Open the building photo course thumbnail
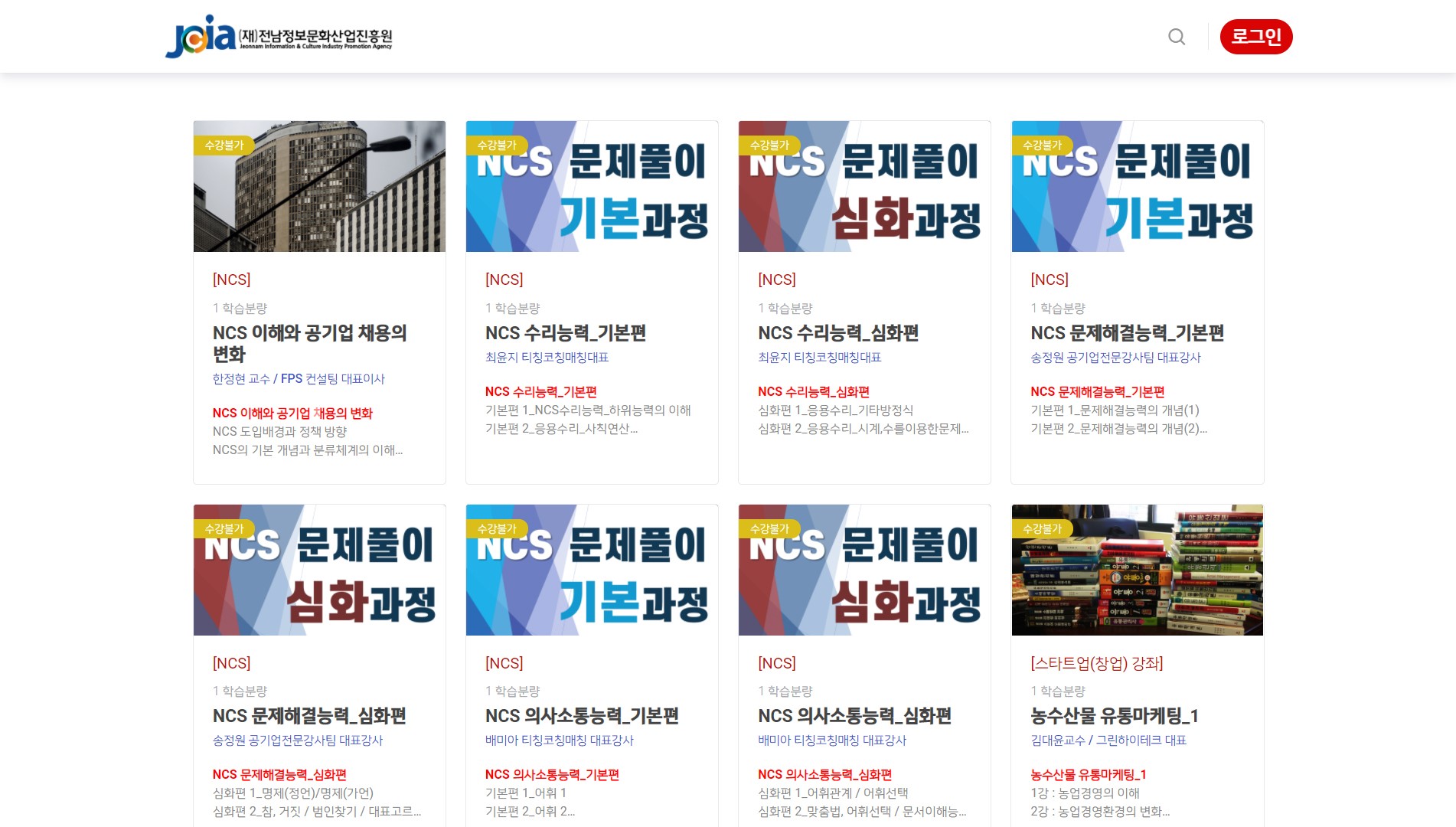 (319, 186)
